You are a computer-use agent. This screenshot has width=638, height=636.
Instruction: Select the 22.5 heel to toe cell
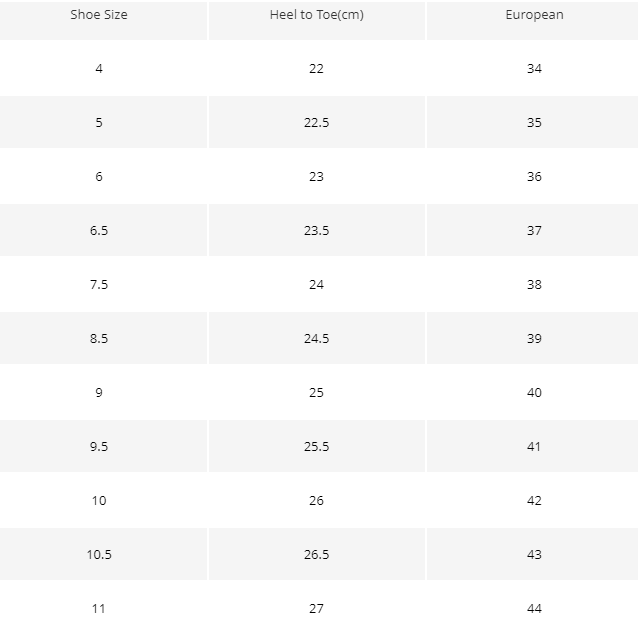[317, 122]
